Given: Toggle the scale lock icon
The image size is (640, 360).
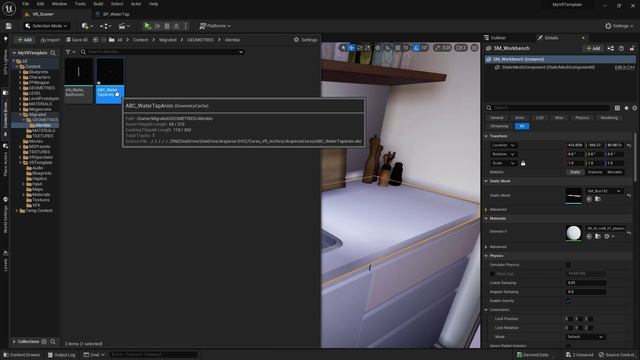Looking at the screenshot, I should click(523, 163).
